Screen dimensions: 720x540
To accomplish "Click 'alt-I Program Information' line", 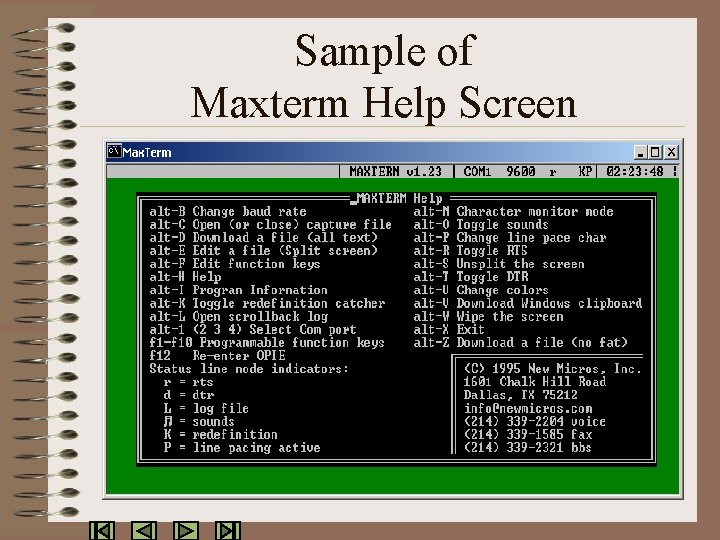I will (x=238, y=290).
